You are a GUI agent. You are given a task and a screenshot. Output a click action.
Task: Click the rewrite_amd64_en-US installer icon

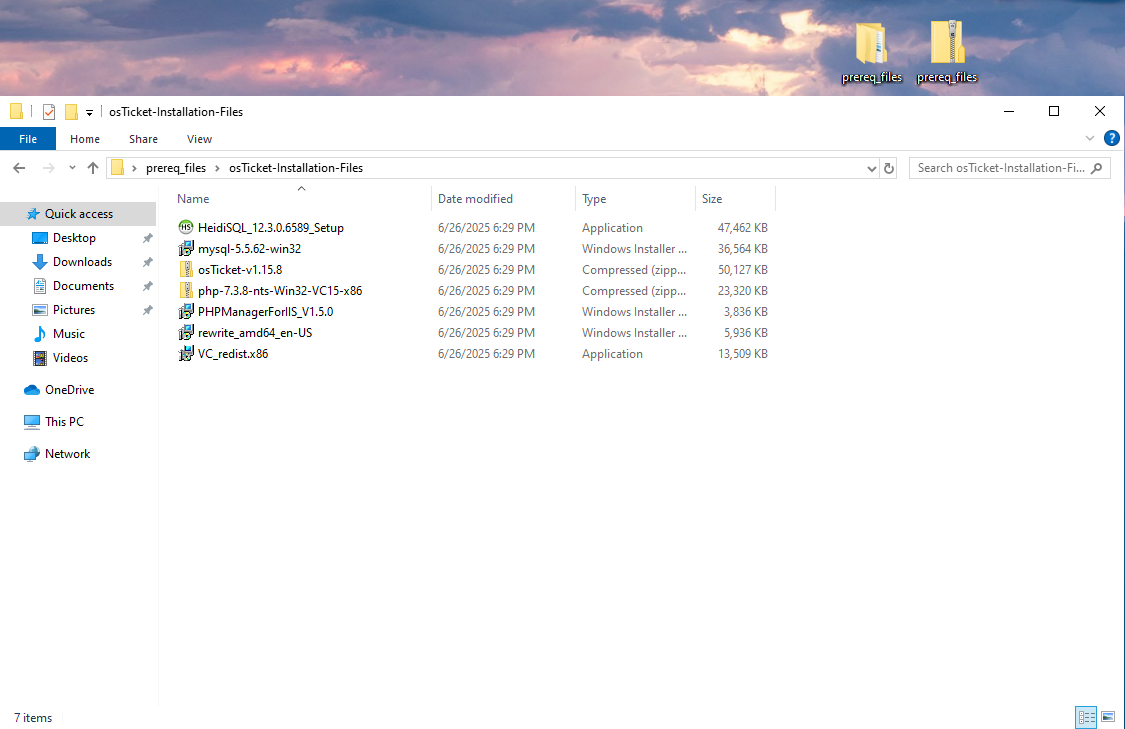click(x=186, y=332)
